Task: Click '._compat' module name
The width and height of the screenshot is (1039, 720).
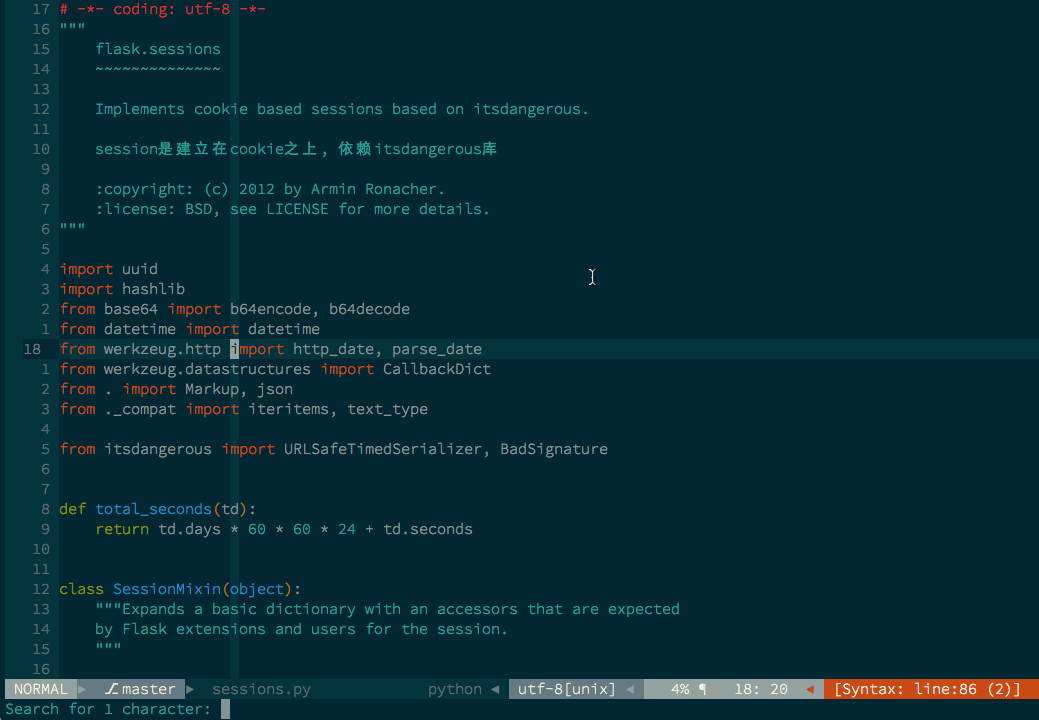Action: click(x=140, y=409)
